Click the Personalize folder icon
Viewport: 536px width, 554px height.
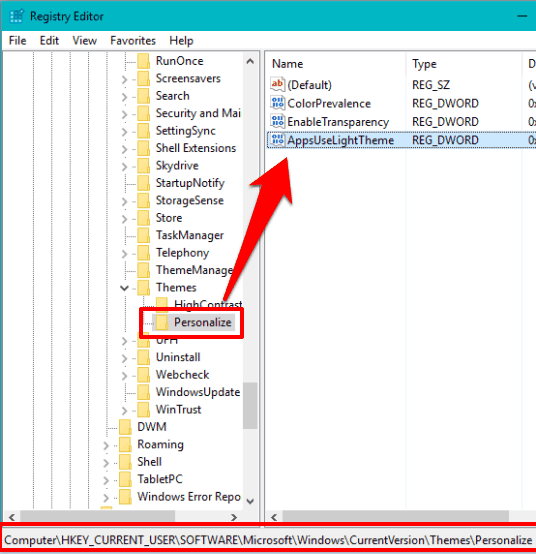point(162,322)
